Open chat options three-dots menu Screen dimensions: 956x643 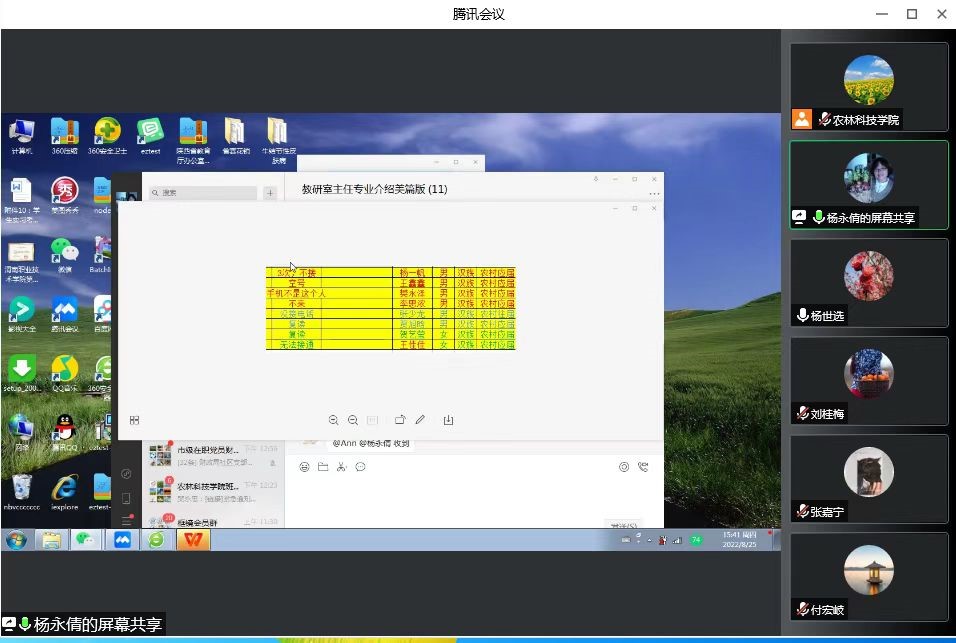[x=654, y=193]
